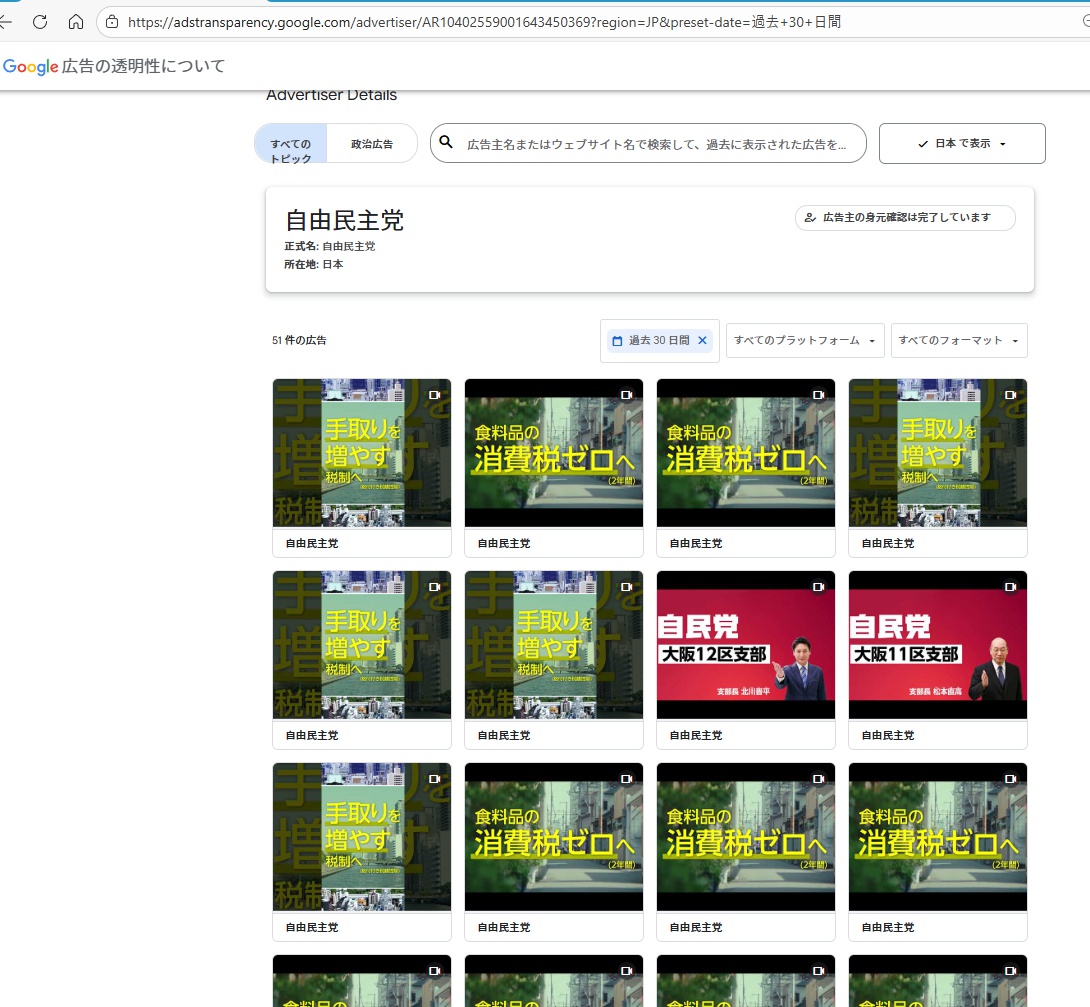Click the browser refresh icon
The height and width of the screenshot is (1007, 1090).
click(40, 22)
